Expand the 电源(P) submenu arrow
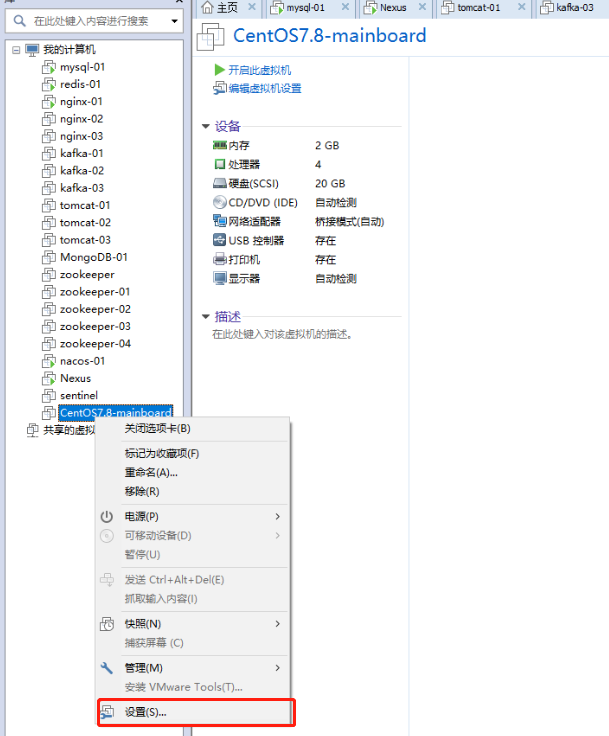 pyautogui.click(x=278, y=517)
